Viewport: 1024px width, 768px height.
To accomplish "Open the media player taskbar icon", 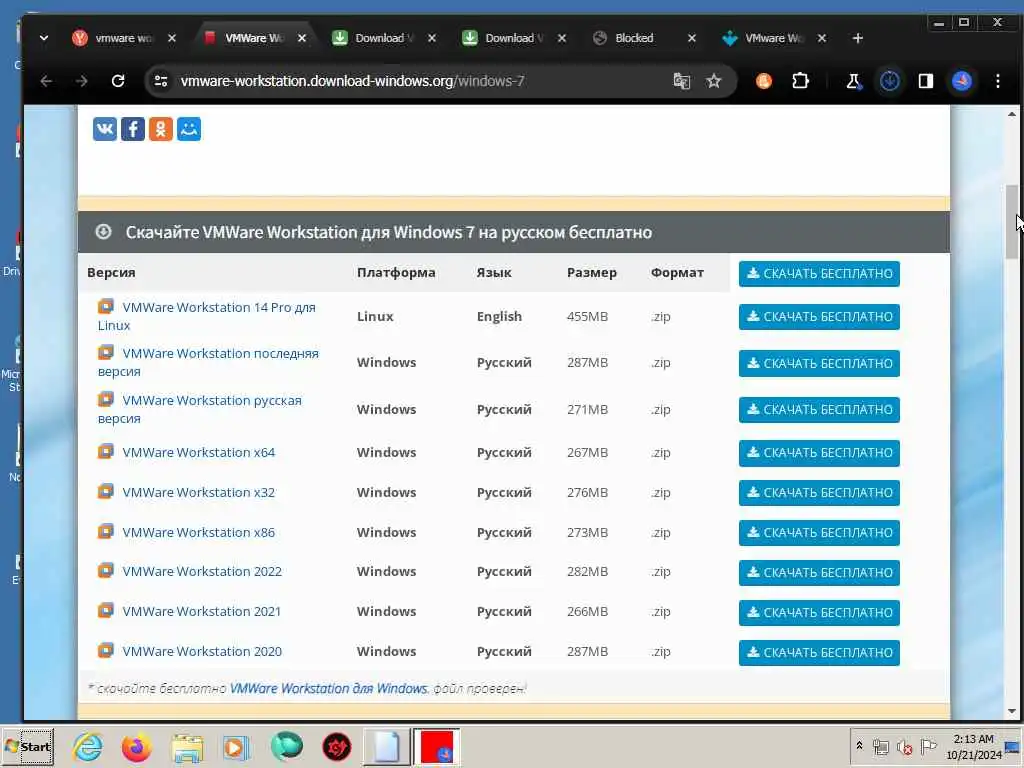I will [x=236, y=747].
